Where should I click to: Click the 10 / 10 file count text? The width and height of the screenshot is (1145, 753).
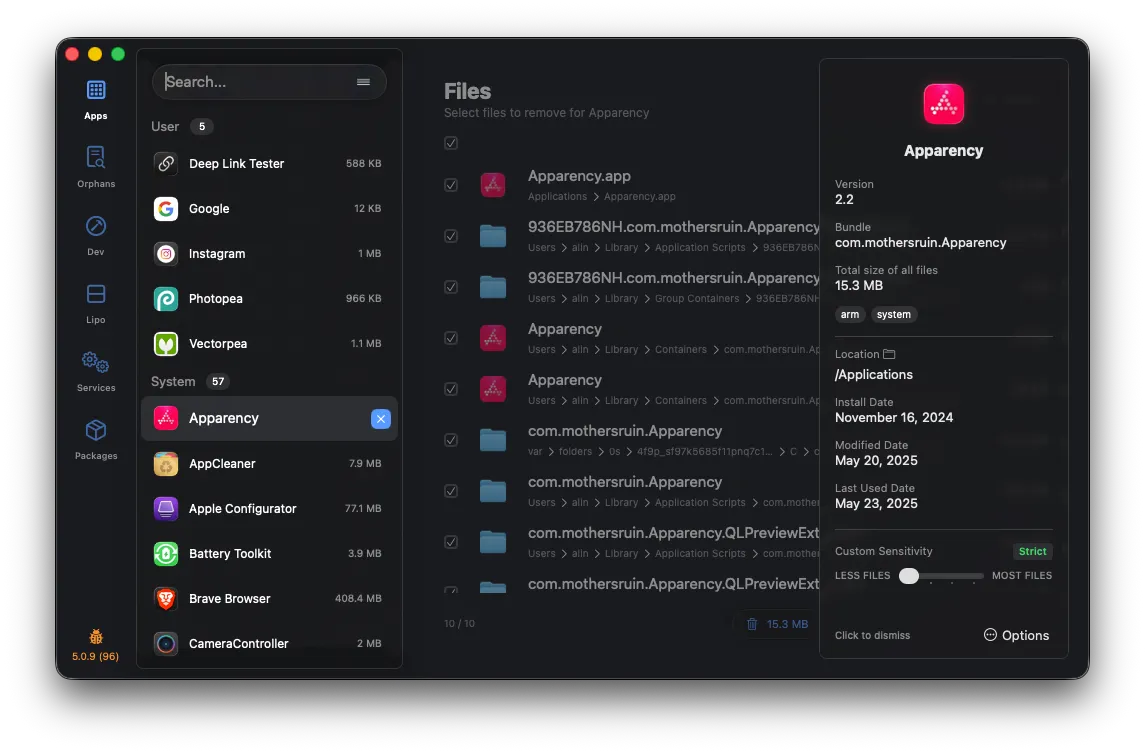459,624
